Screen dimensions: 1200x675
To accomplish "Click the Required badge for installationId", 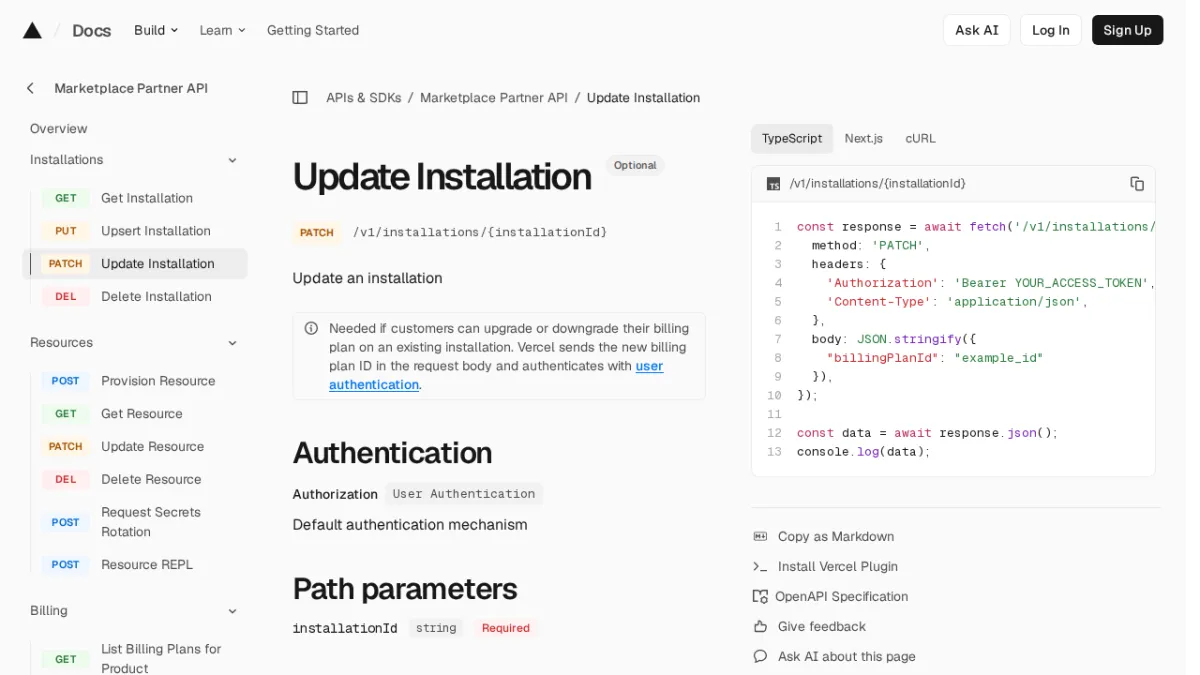I will pyautogui.click(x=505, y=628).
